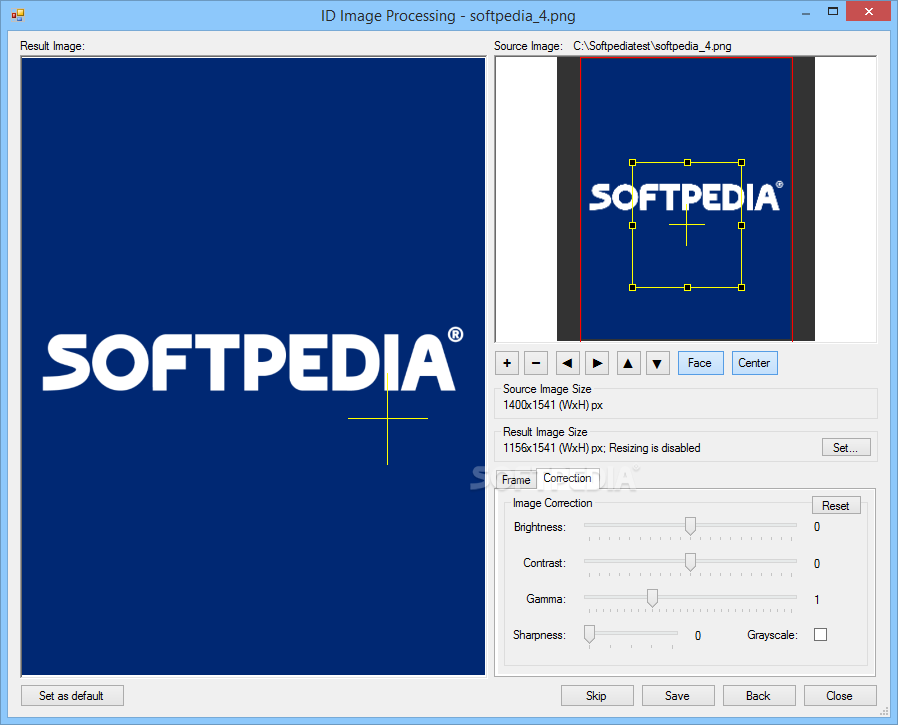
Task: Maximize the ID Image Processing window
Action: [x=833, y=11]
